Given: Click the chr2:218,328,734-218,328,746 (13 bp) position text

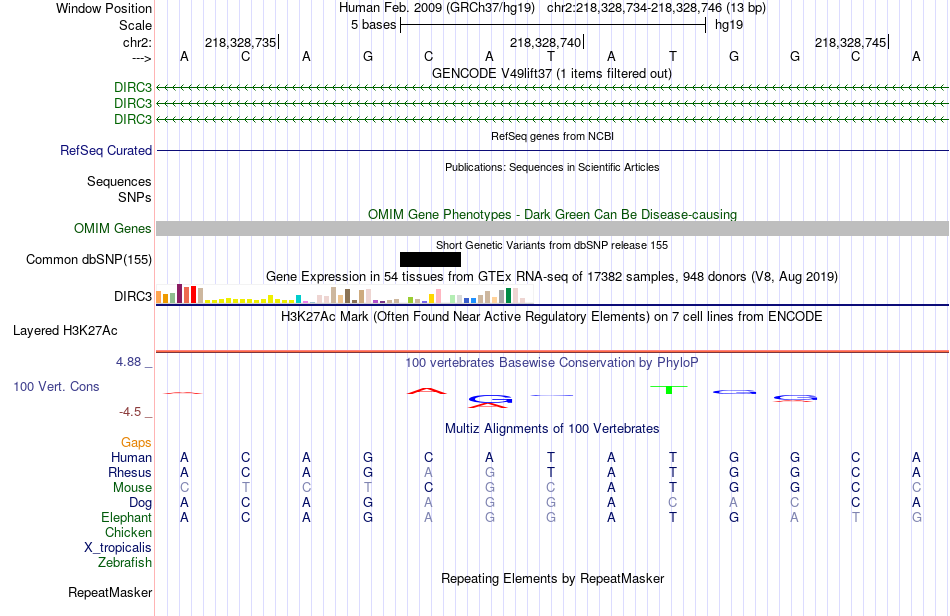Looking at the screenshot, I should 656,8.
